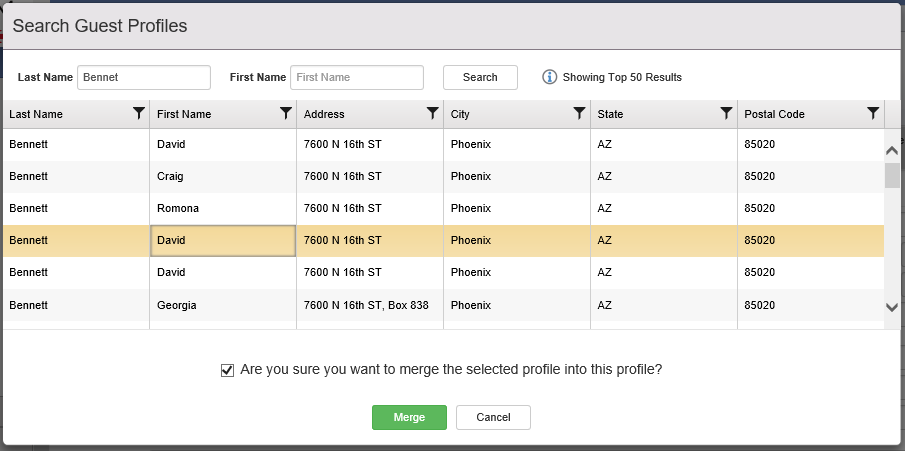The width and height of the screenshot is (905, 451).
Task: Click into the First Name search field
Action: click(x=357, y=77)
